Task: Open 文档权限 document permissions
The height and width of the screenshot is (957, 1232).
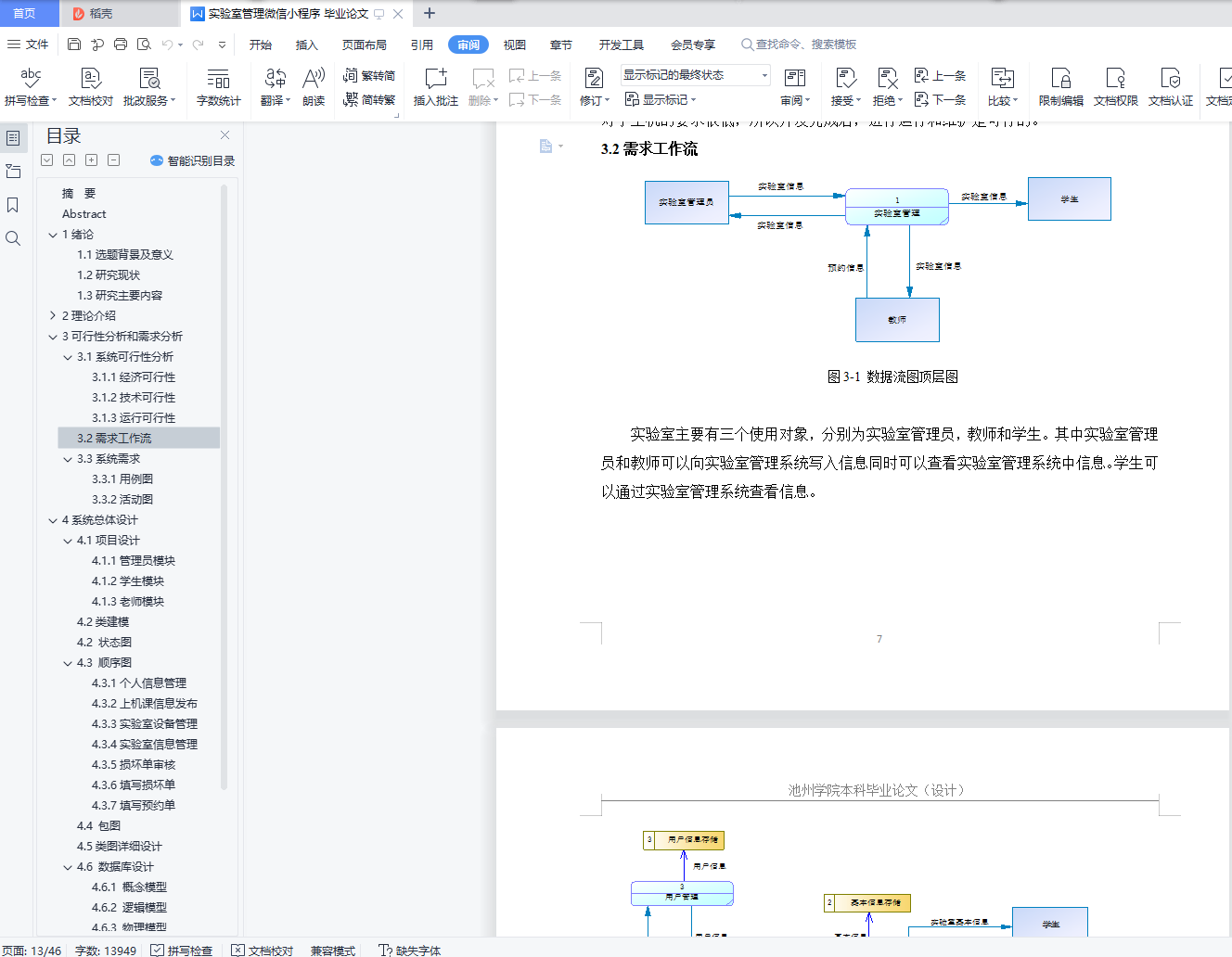Action: tap(1116, 86)
